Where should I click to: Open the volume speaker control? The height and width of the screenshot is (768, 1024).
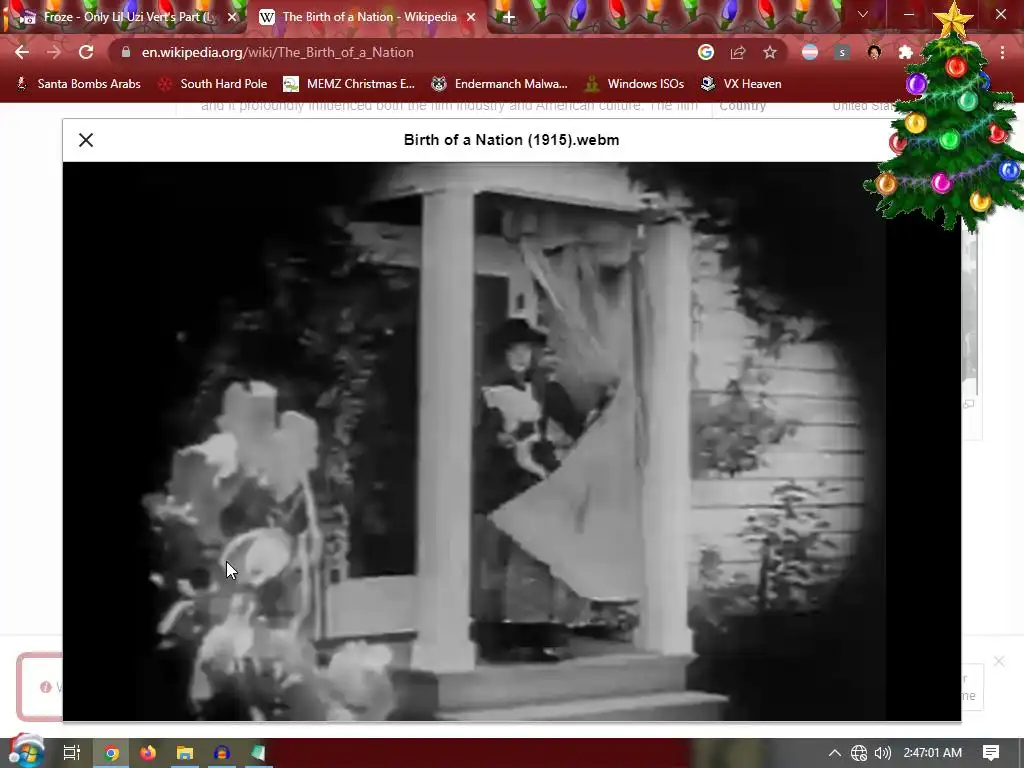883,753
